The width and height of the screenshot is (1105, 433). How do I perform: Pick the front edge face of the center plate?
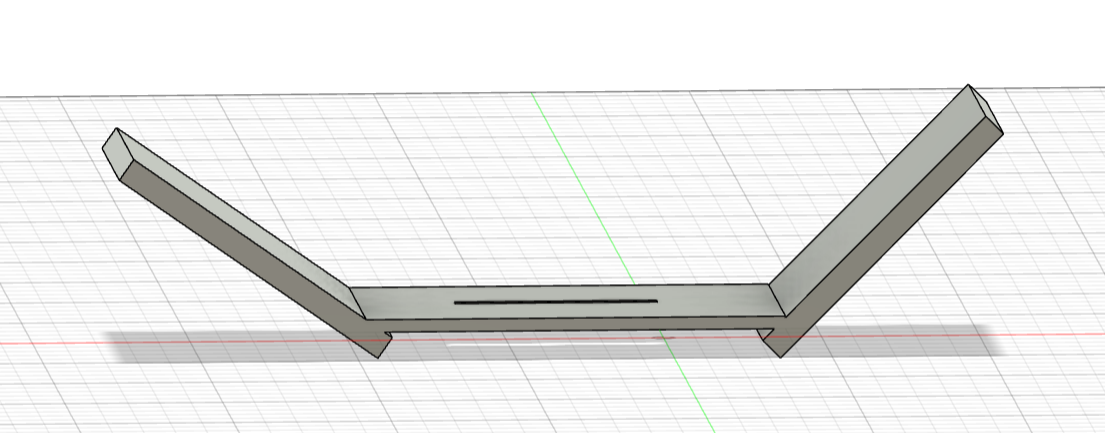tap(571, 324)
